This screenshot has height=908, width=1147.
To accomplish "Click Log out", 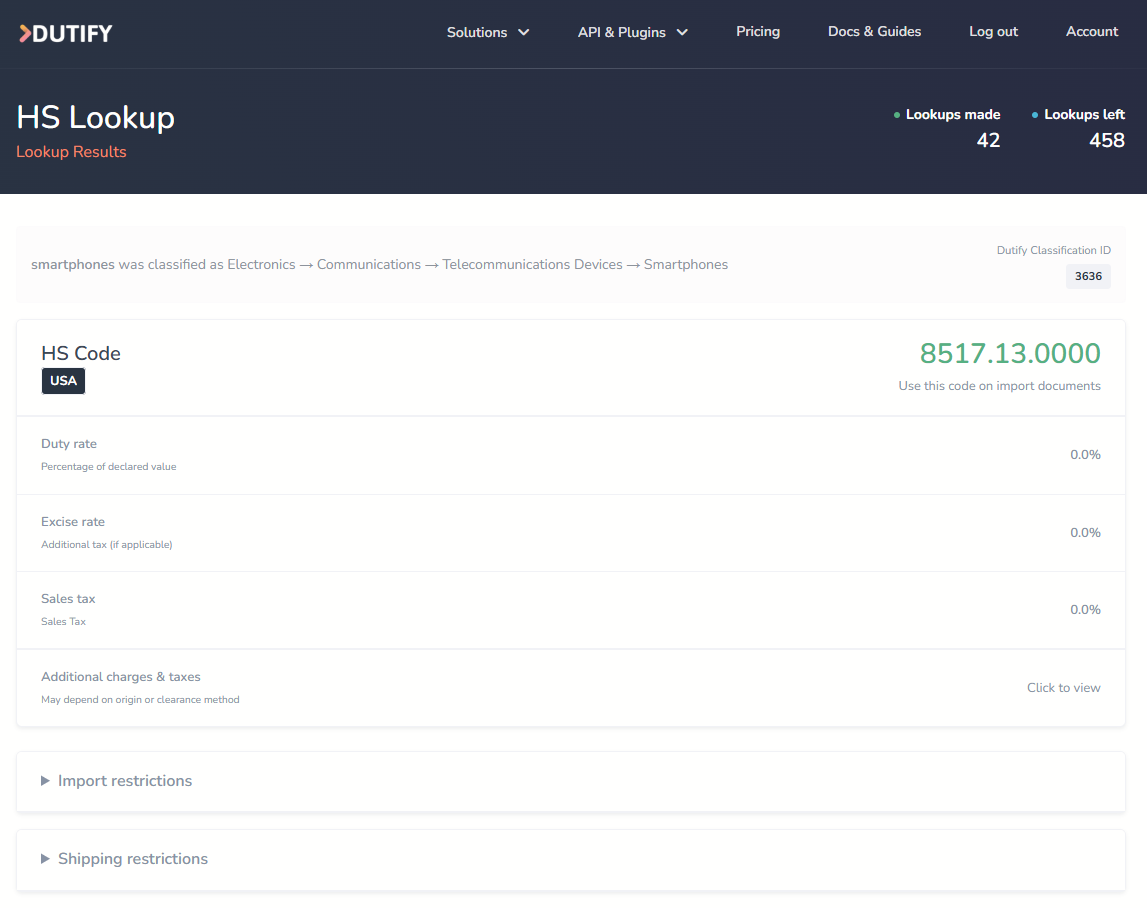I will pyautogui.click(x=993, y=31).
